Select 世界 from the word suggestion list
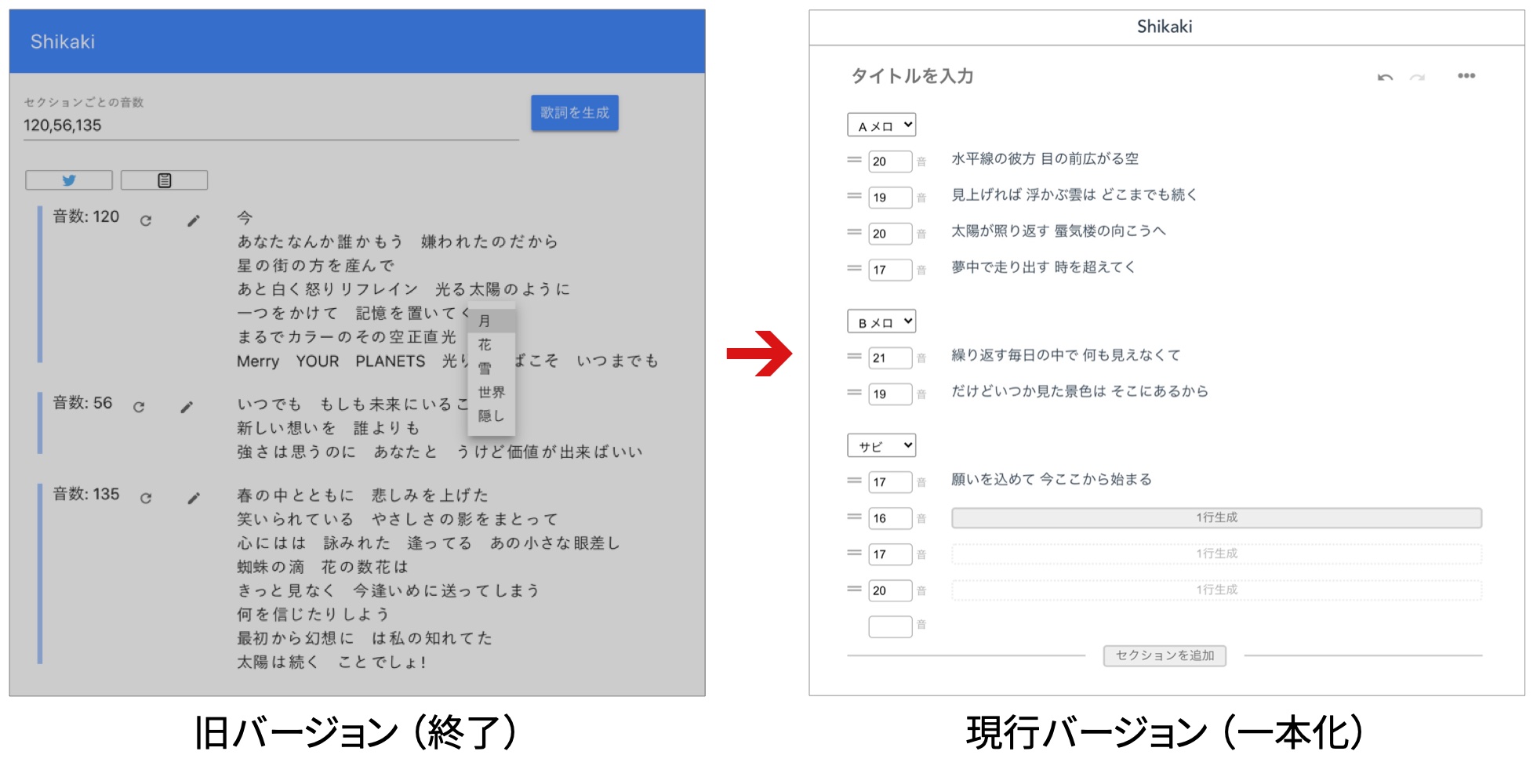1537x784 pixels. point(491,392)
